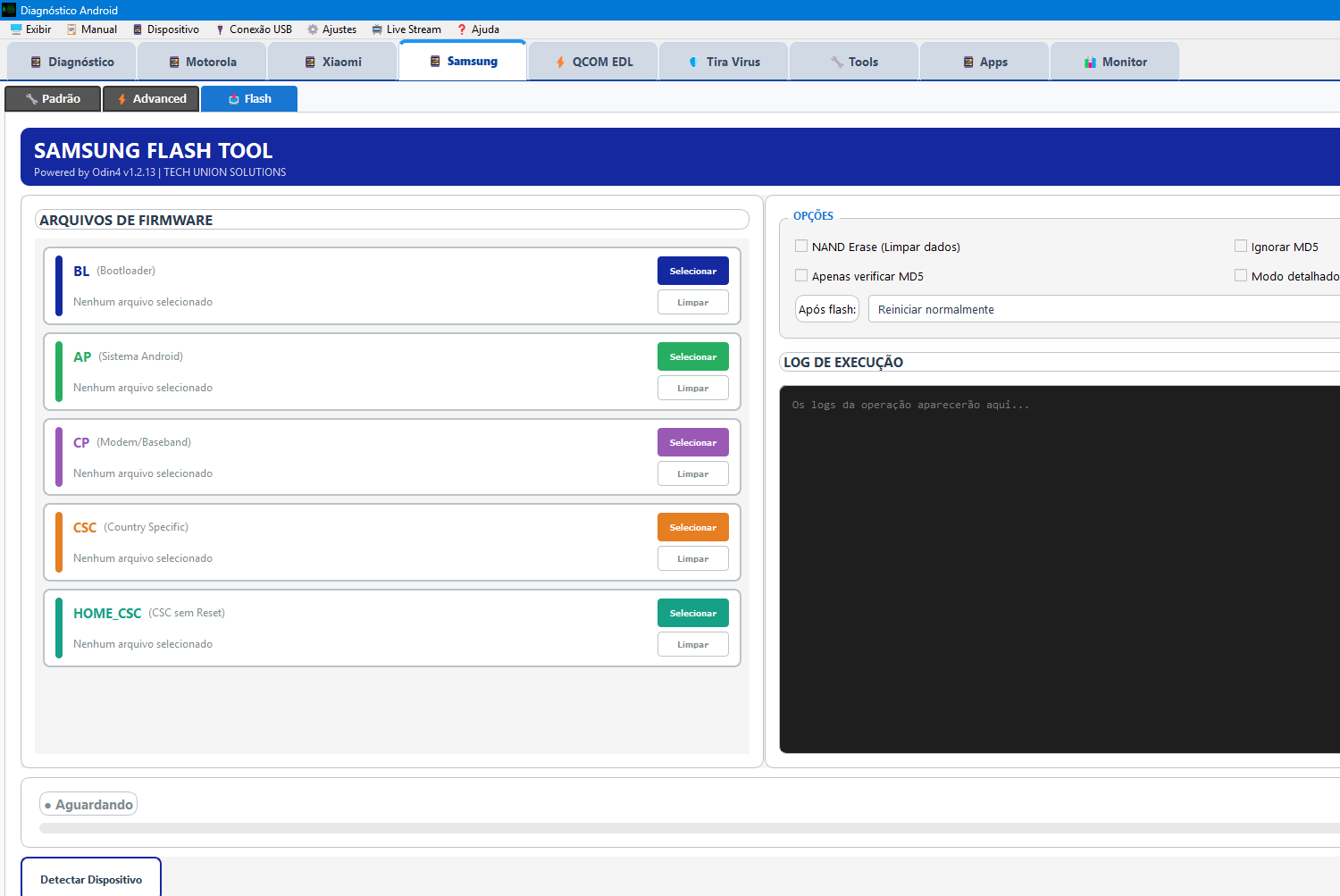Open the Conexão USB menu

[254, 29]
